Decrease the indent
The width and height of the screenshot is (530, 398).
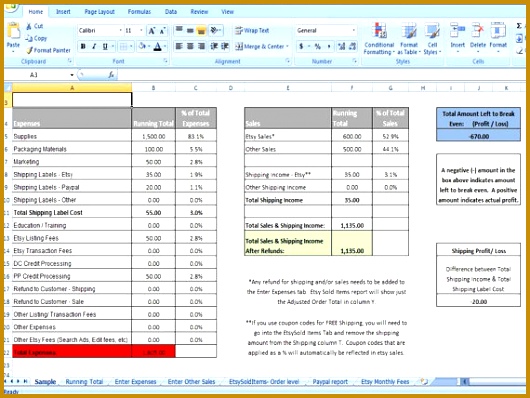(x=214, y=46)
